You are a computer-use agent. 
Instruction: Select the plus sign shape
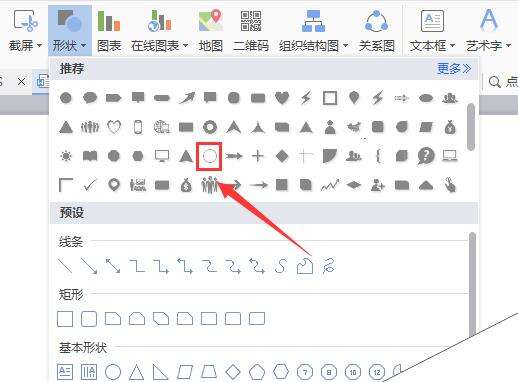pyautogui.click(x=258, y=156)
